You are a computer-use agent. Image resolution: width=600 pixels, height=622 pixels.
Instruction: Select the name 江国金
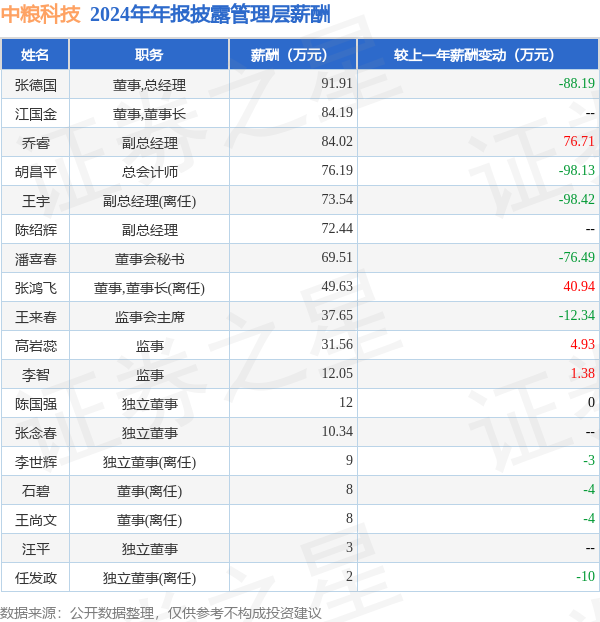(36, 114)
